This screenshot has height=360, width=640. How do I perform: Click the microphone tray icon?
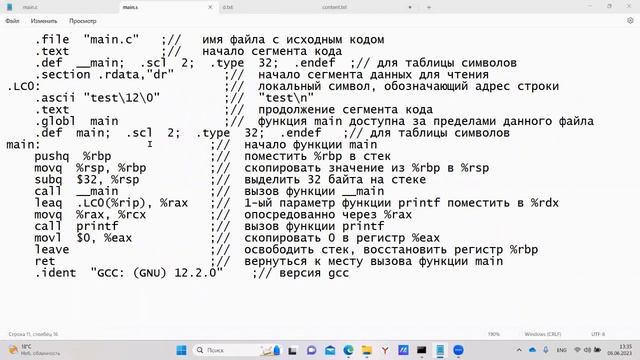(546, 350)
